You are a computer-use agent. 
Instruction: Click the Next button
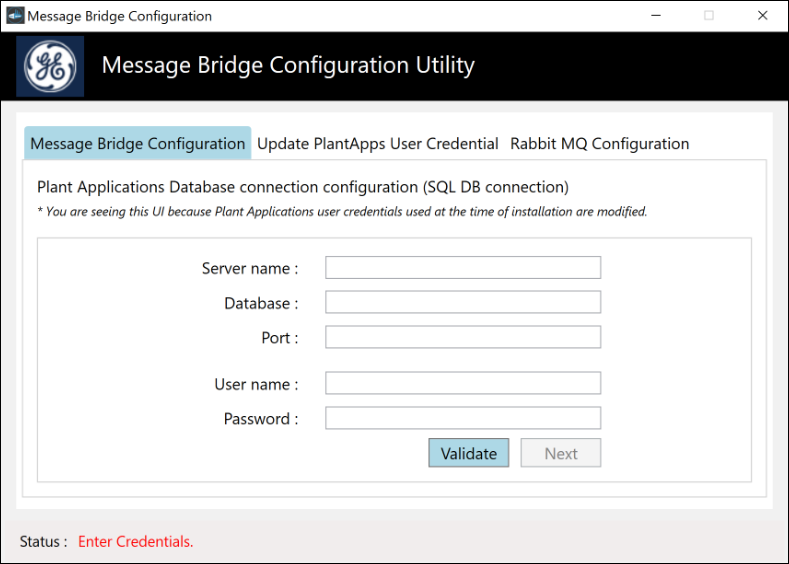[561, 453]
